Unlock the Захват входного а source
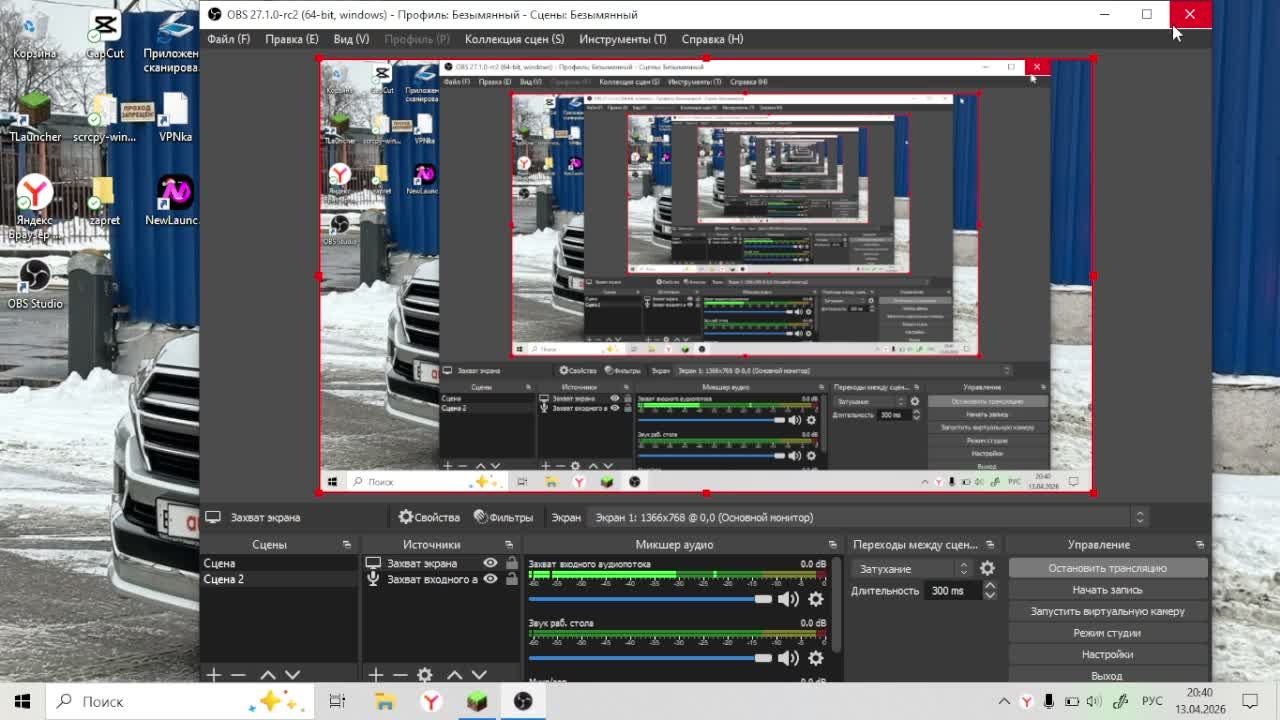 pyautogui.click(x=512, y=579)
